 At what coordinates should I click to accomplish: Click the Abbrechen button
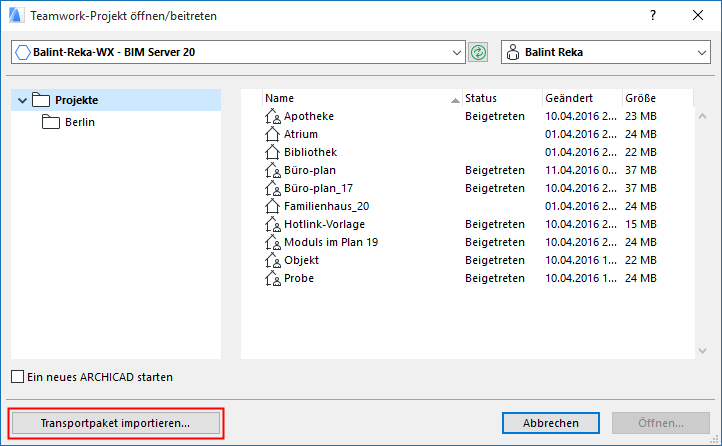pos(551,423)
